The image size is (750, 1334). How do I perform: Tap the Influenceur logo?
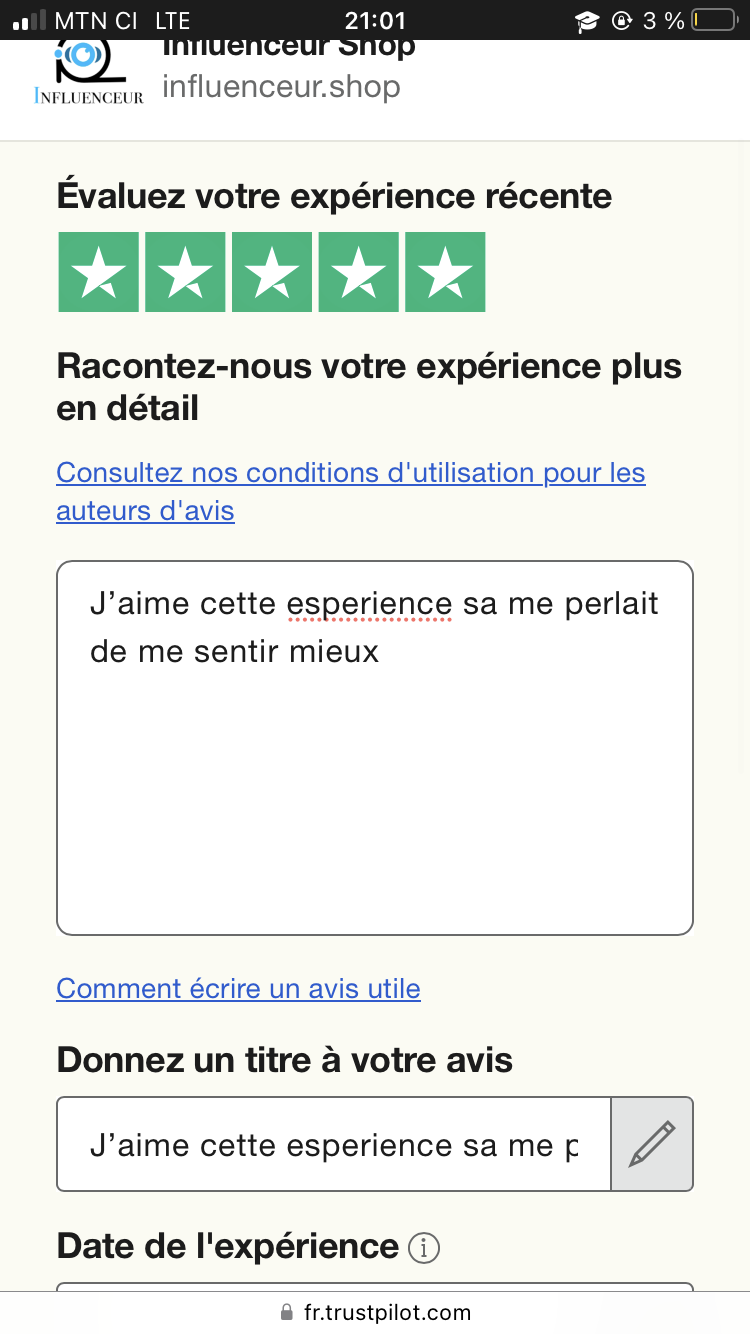pyautogui.click(x=88, y=74)
